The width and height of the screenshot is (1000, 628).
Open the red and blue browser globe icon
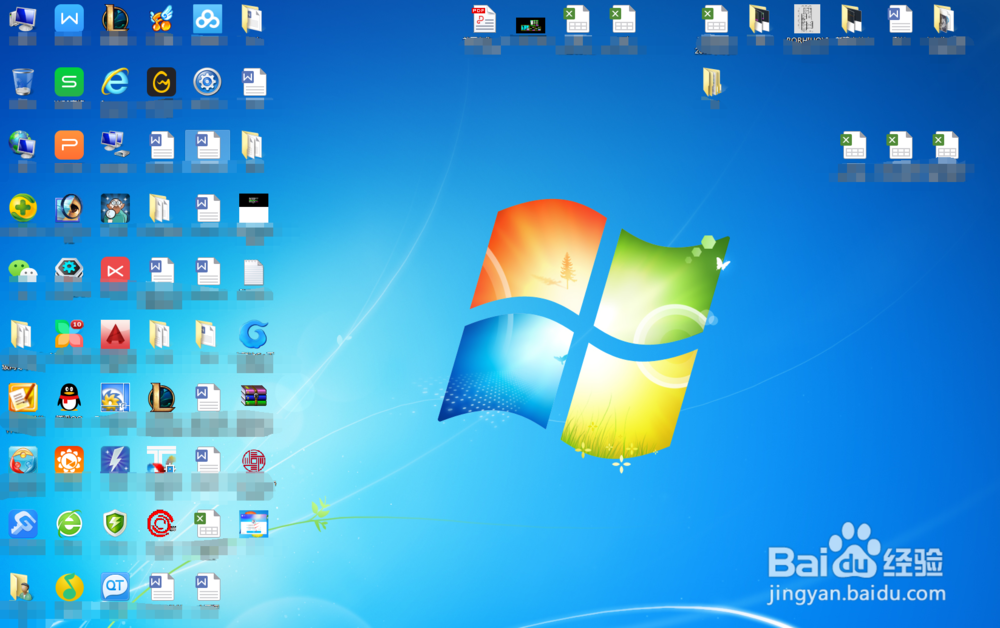[22, 460]
